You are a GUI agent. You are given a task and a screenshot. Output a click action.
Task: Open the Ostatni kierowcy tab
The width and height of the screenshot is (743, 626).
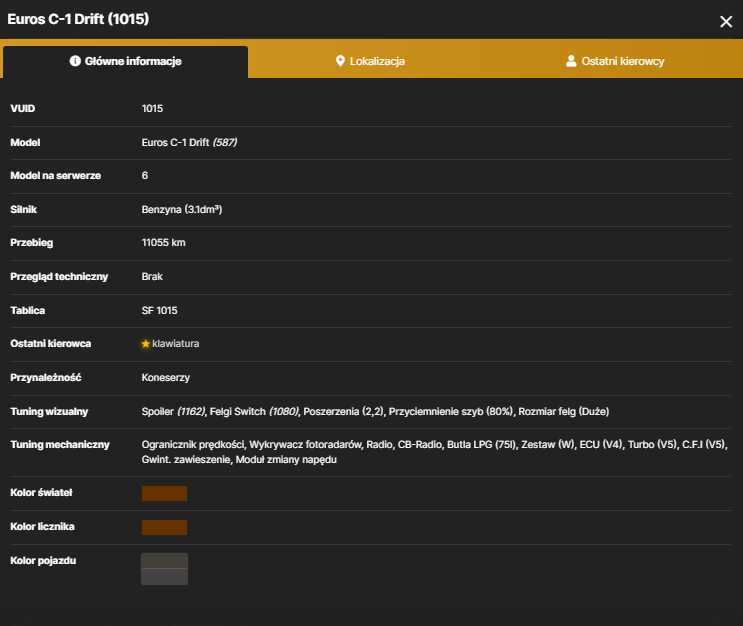tap(615, 62)
